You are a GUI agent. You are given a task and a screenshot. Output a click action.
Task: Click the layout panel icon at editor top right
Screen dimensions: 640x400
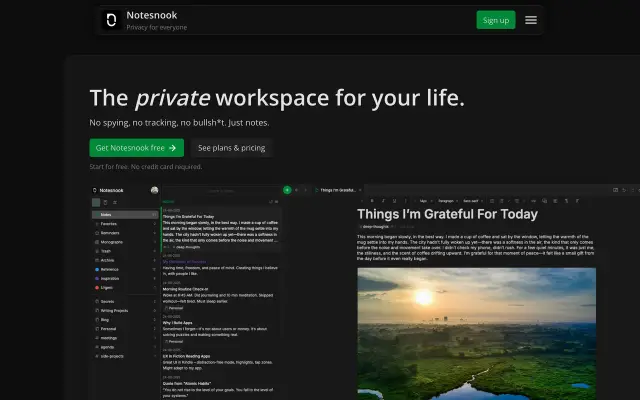click(x=615, y=190)
